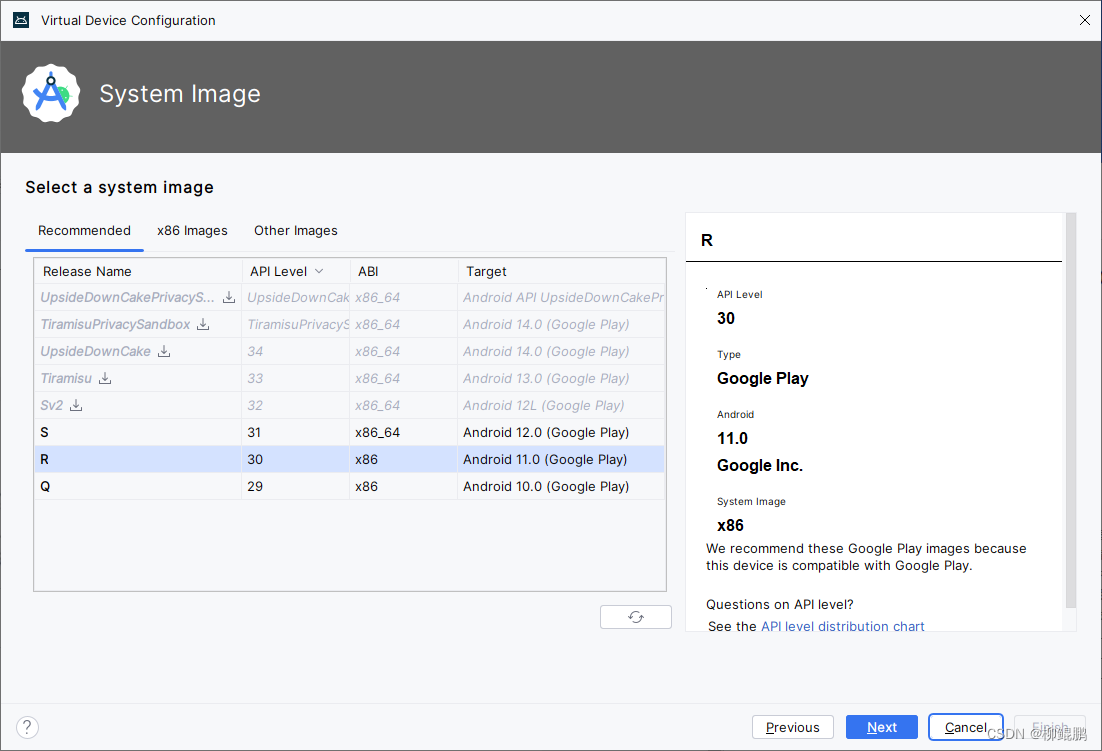This screenshot has width=1102, height=751.
Task: Download the UpsideDownCakePrivacySandbox system image
Action: [229, 297]
